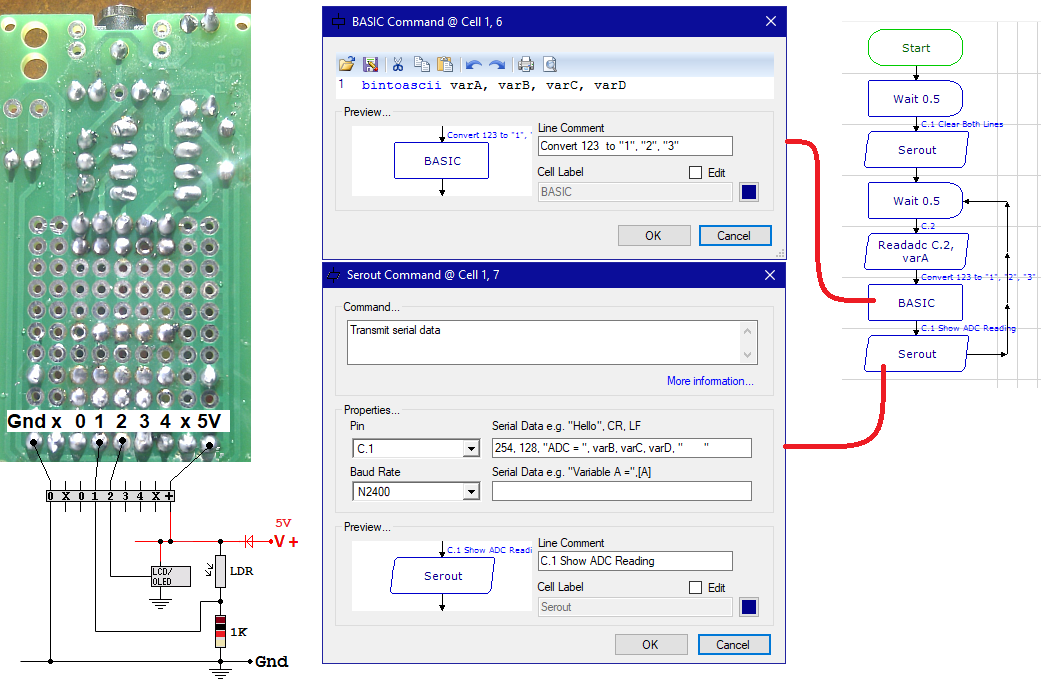Click the Copy icon in BASIC toolbar
This screenshot has height=692, width=1041.
(422, 64)
